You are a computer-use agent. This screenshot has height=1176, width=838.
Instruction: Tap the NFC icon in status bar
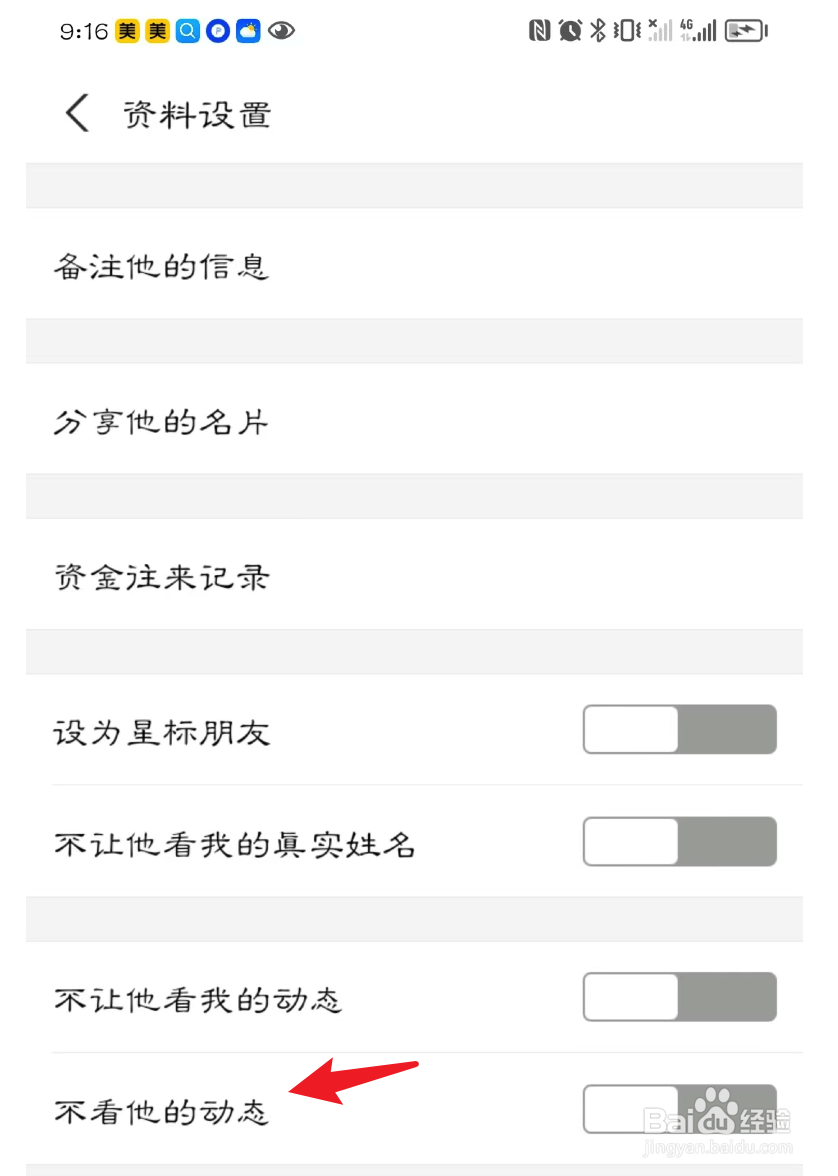tap(539, 31)
